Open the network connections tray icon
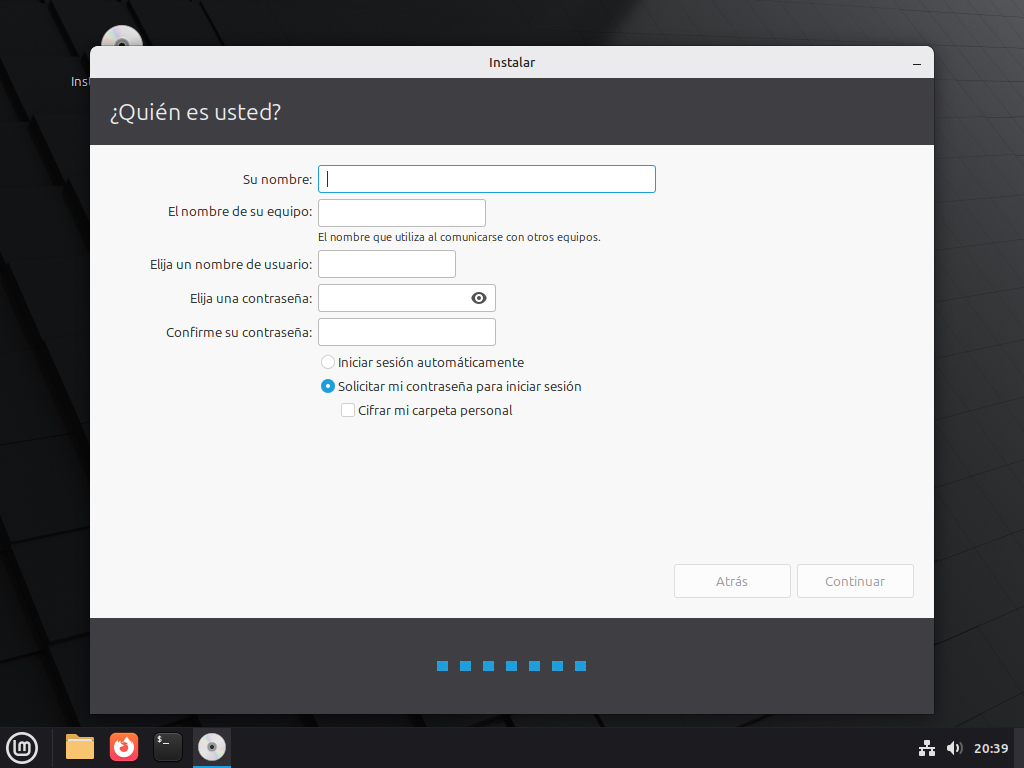This screenshot has height=768, width=1024. pos(926,748)
